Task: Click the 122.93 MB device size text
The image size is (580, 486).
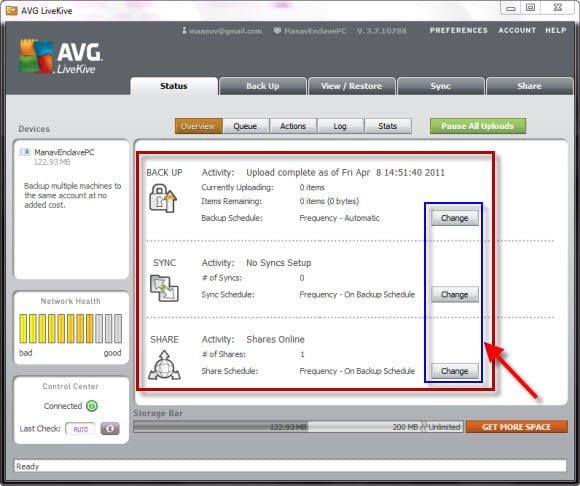Action: click(52, 162)
